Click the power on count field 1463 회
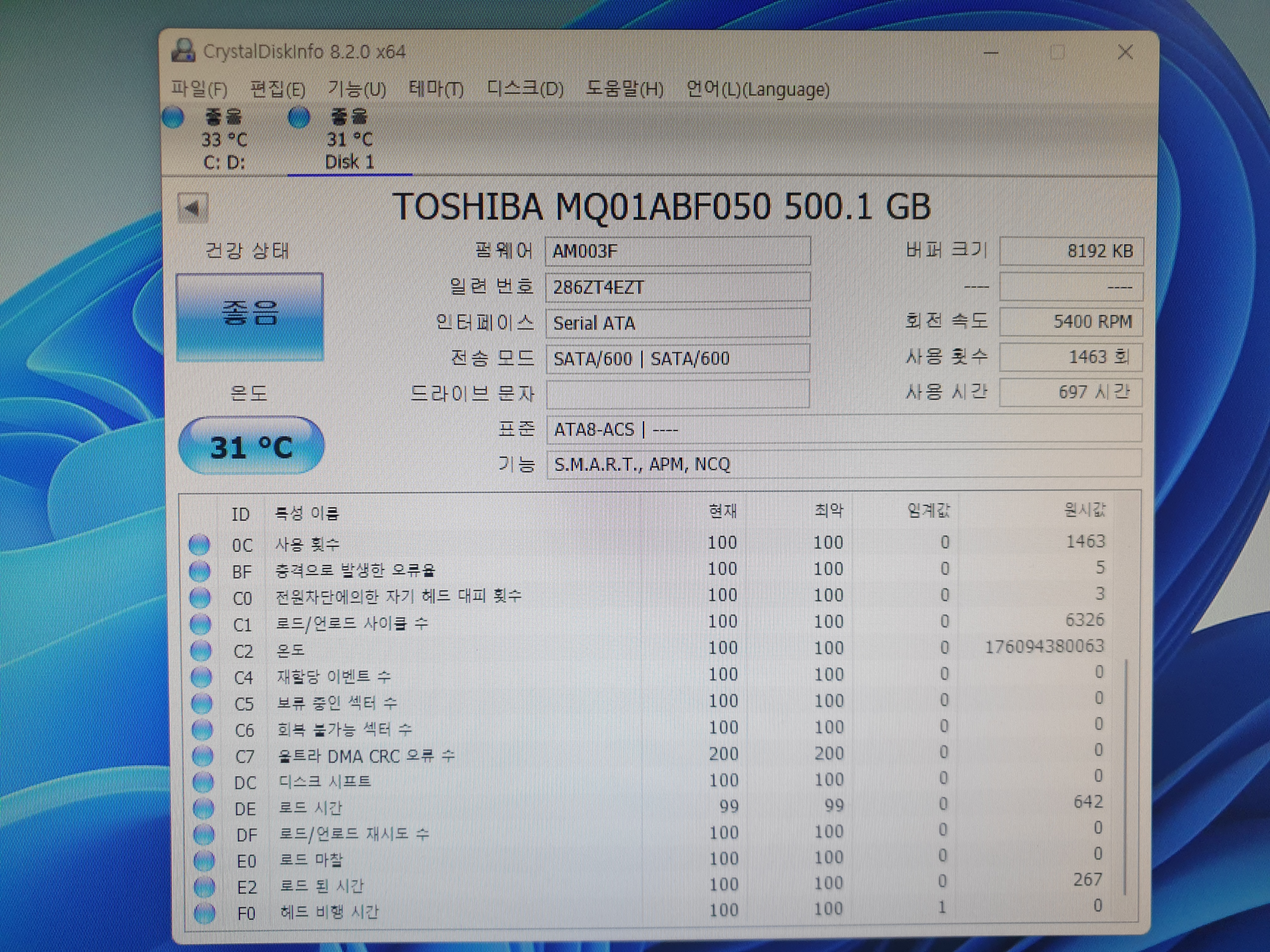1270x952 pixels. 1071,357
